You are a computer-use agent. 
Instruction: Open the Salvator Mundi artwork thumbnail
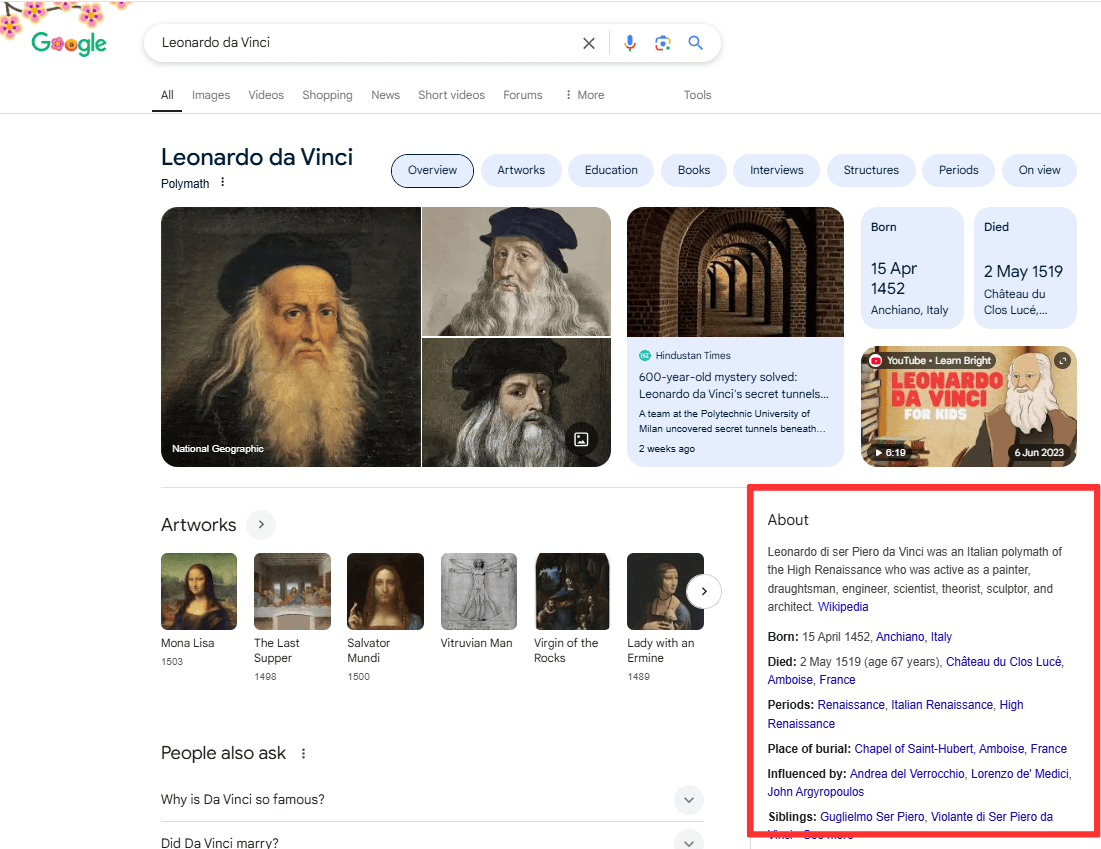coord(385,591)
